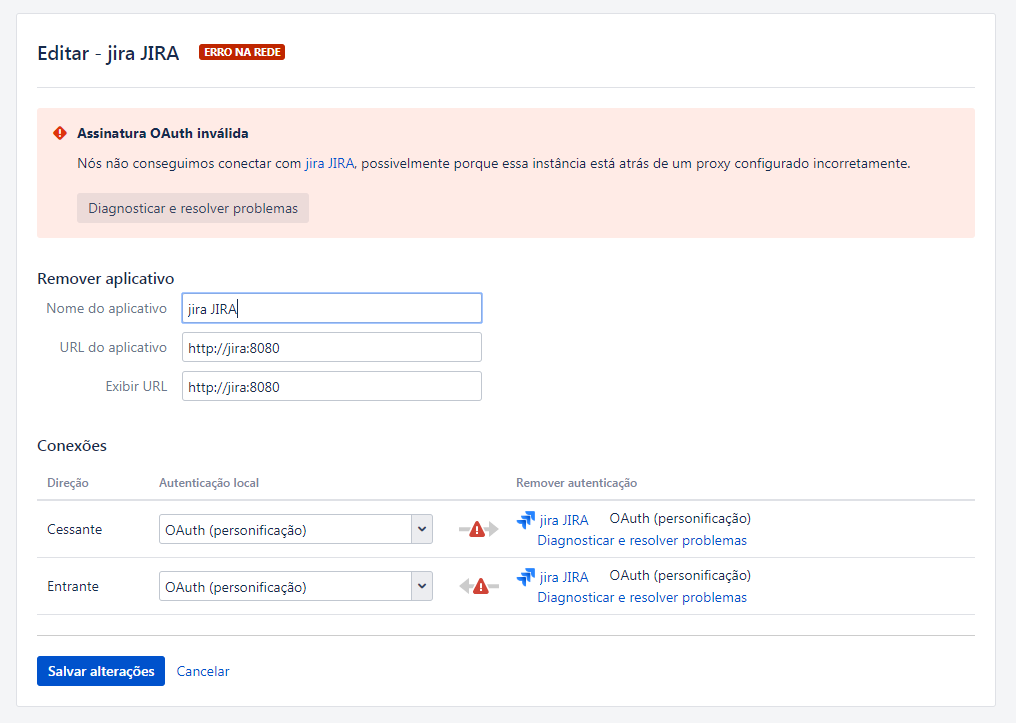Open jira JIRA link in Cessante row
Image resolution: width=1016 pixels, height=723 pixels.
(x=564, y=520)
